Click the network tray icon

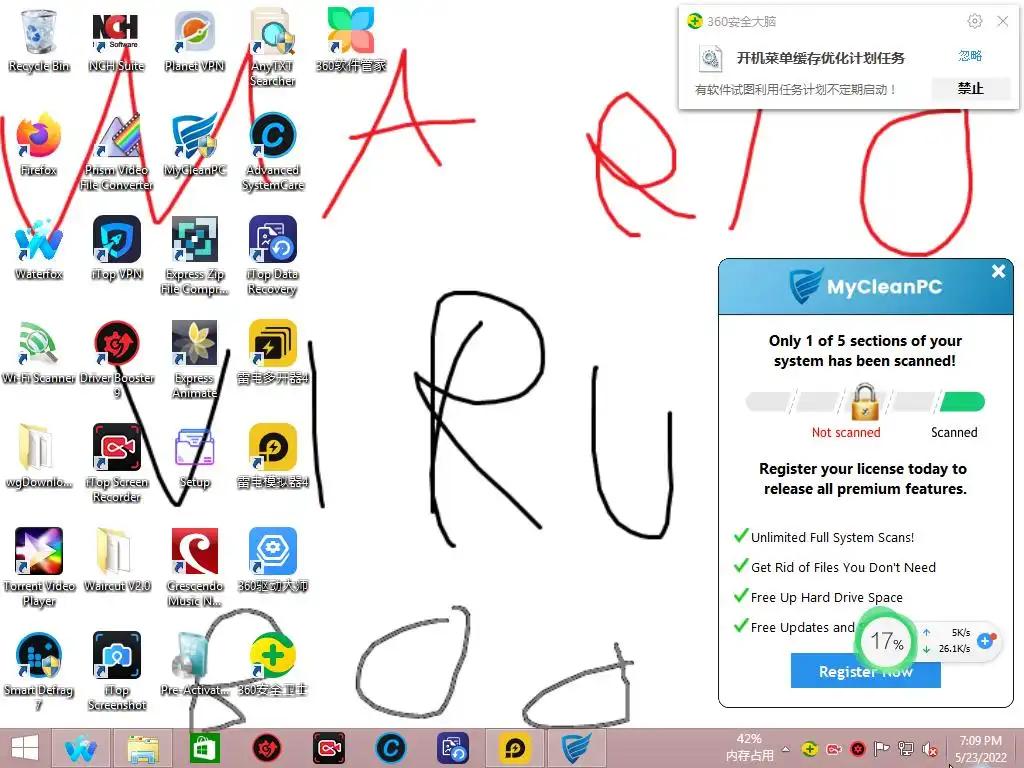906,749
